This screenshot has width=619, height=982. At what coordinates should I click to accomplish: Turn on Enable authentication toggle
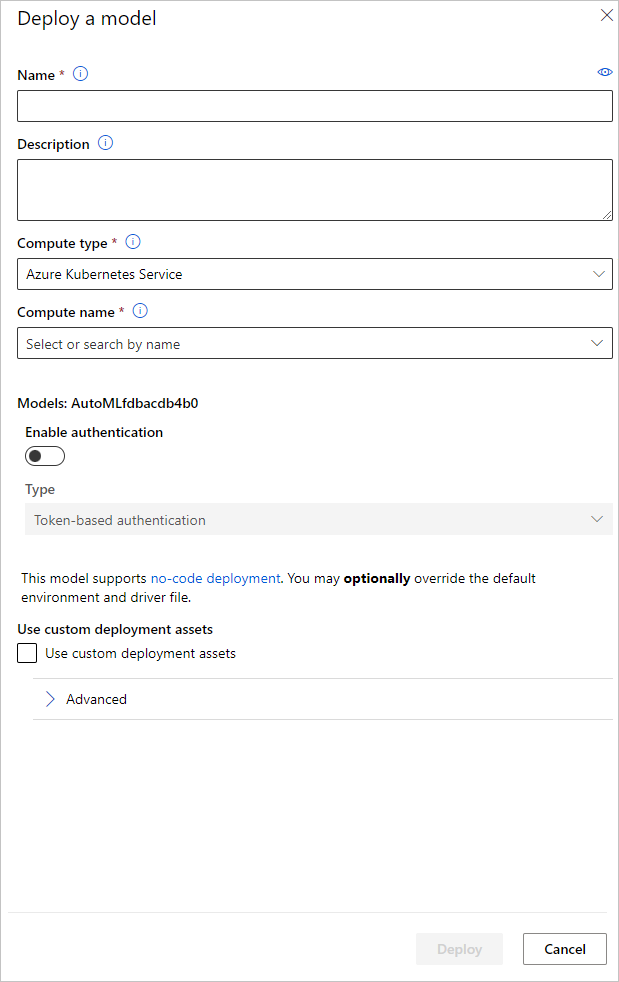coord(45,456)
